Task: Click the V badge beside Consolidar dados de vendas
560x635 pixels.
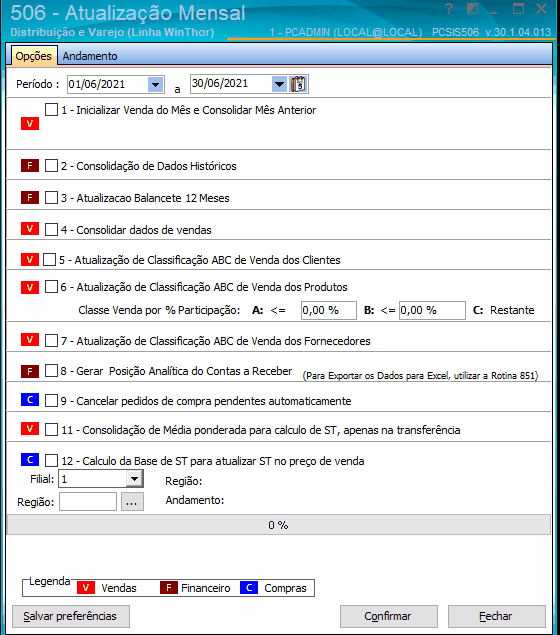Action: click(30, 229)
